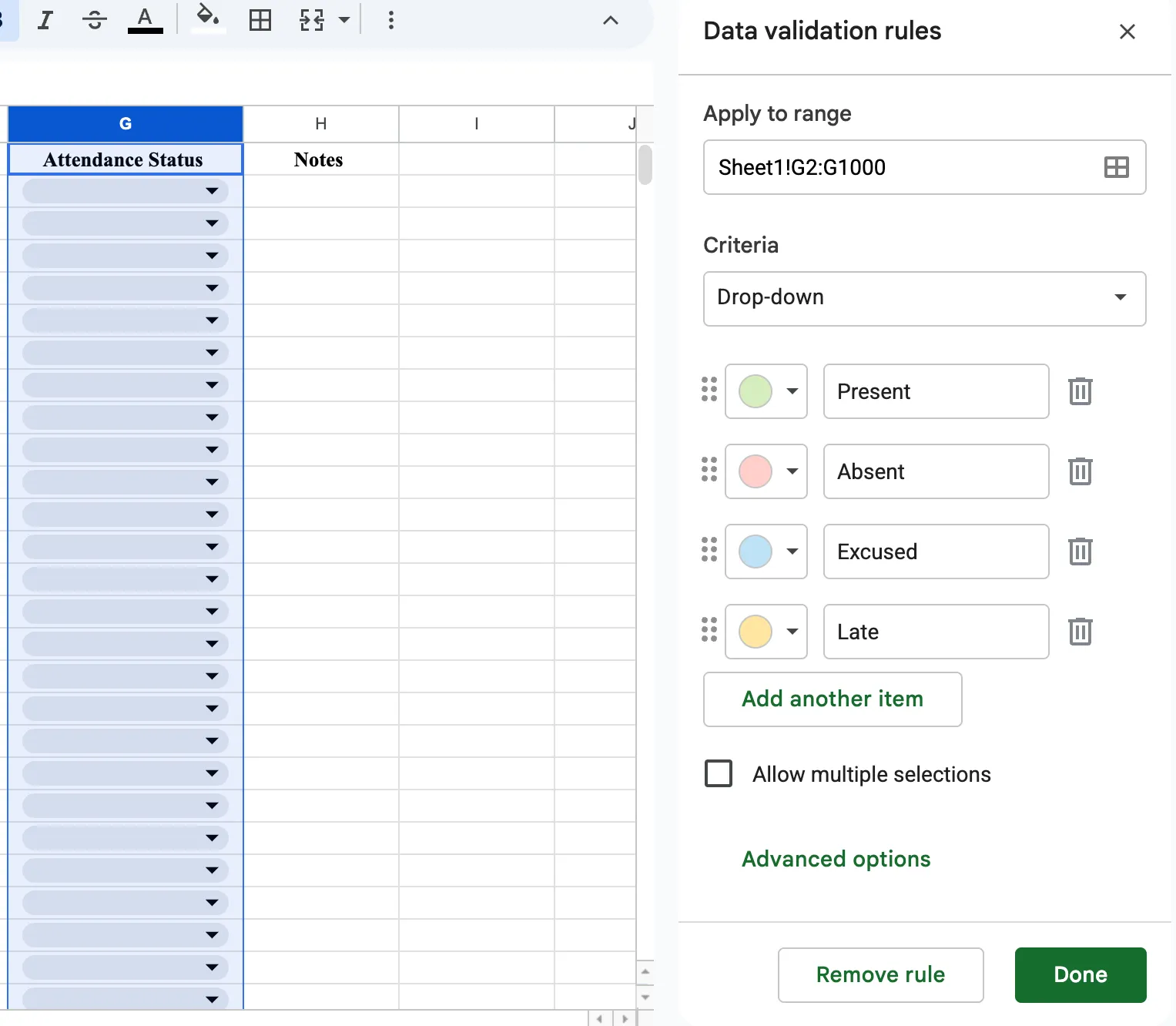
Task: Delete the Excused item
Action: pyautogui.click(x=1081, y=552)
